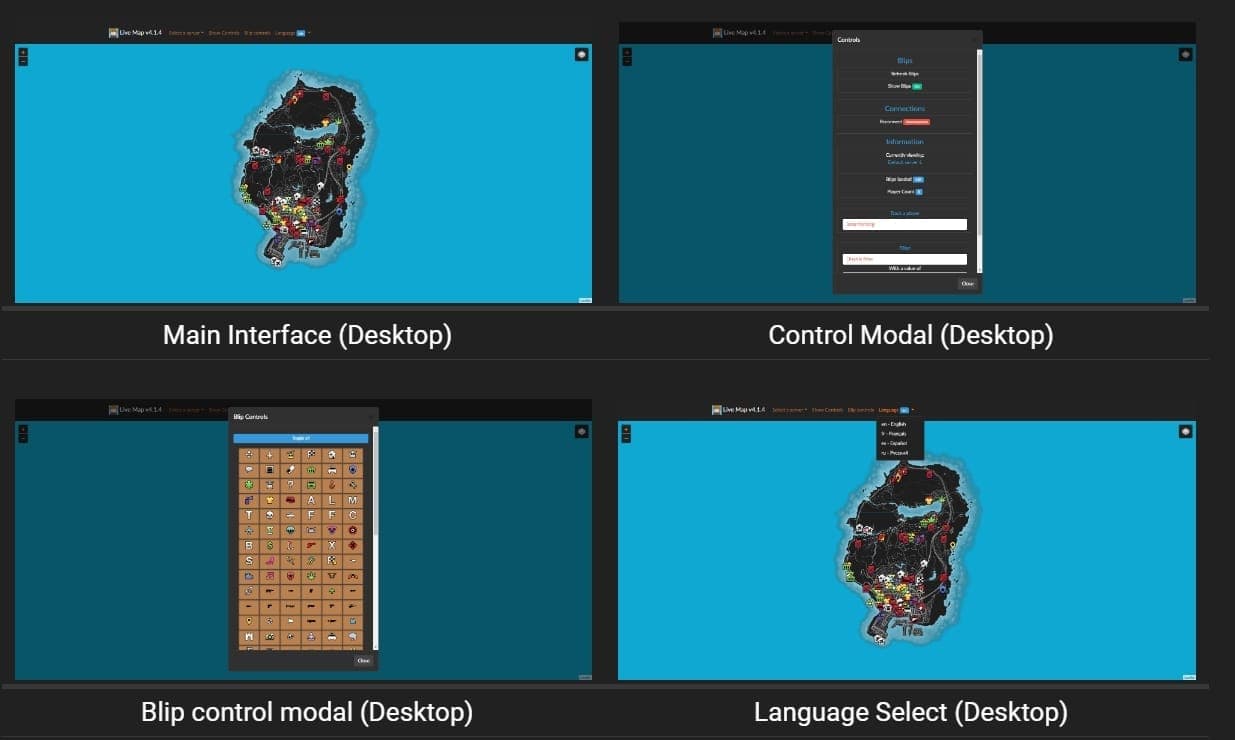Toggle the pistol blip visibility
Screen dimensions: 1235x740
click(x=311, y=544)
